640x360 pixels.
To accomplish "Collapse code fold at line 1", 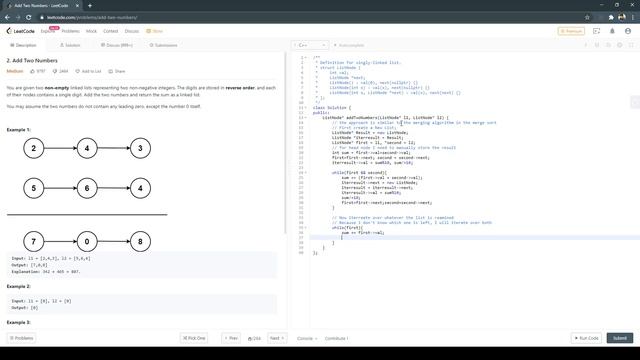I will 306,58.
